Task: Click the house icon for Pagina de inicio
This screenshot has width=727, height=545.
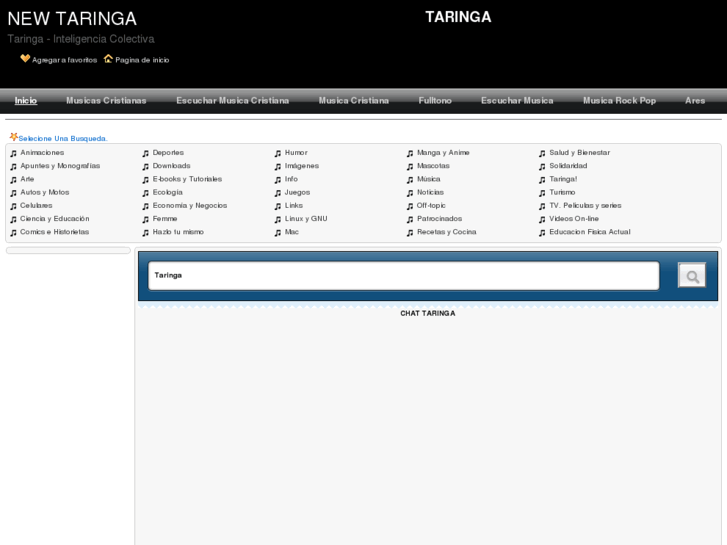Action: click(108, 59)
